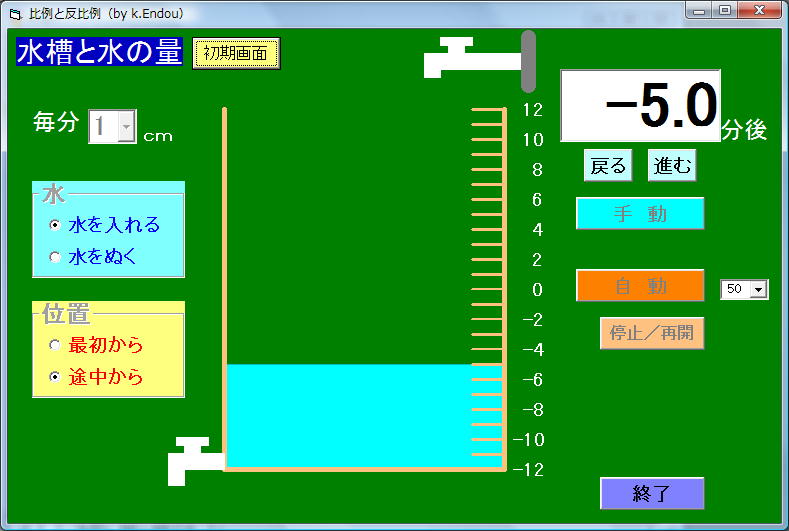Image resolution: width=789 pixels, height=531 pixels.
Task: Switch to 手動 manual mode
Action: (640, 213)
